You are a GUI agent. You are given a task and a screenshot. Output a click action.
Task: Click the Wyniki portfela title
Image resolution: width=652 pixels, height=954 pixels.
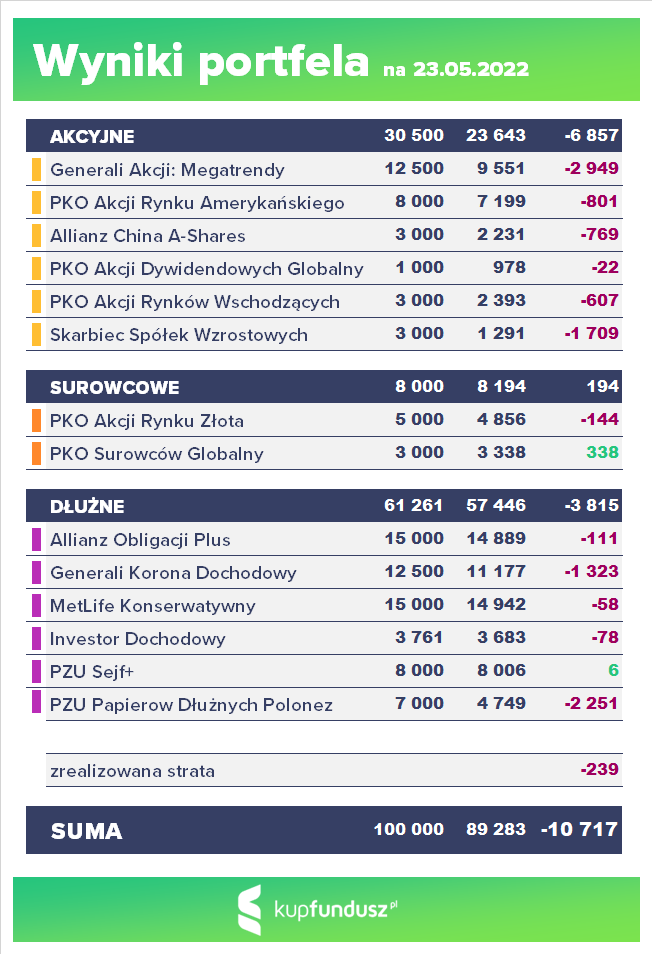(x=201, y=61)
